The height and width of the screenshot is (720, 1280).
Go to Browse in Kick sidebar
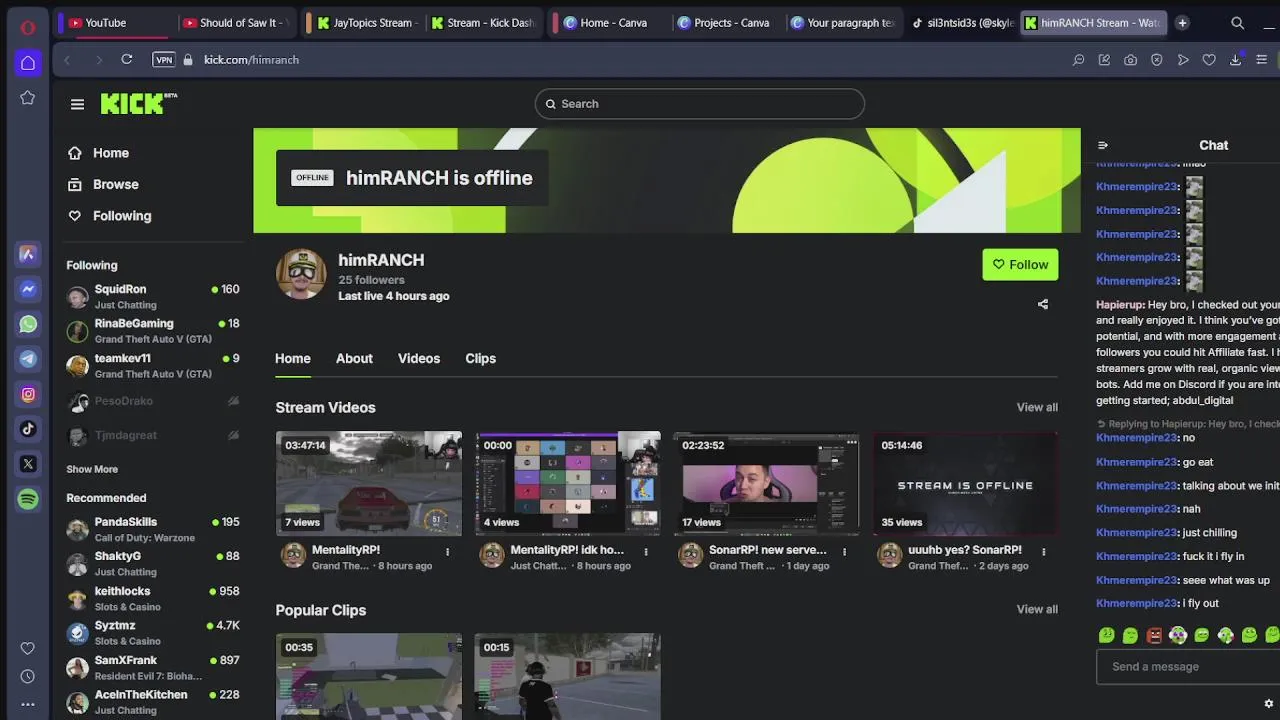(103, 184)
